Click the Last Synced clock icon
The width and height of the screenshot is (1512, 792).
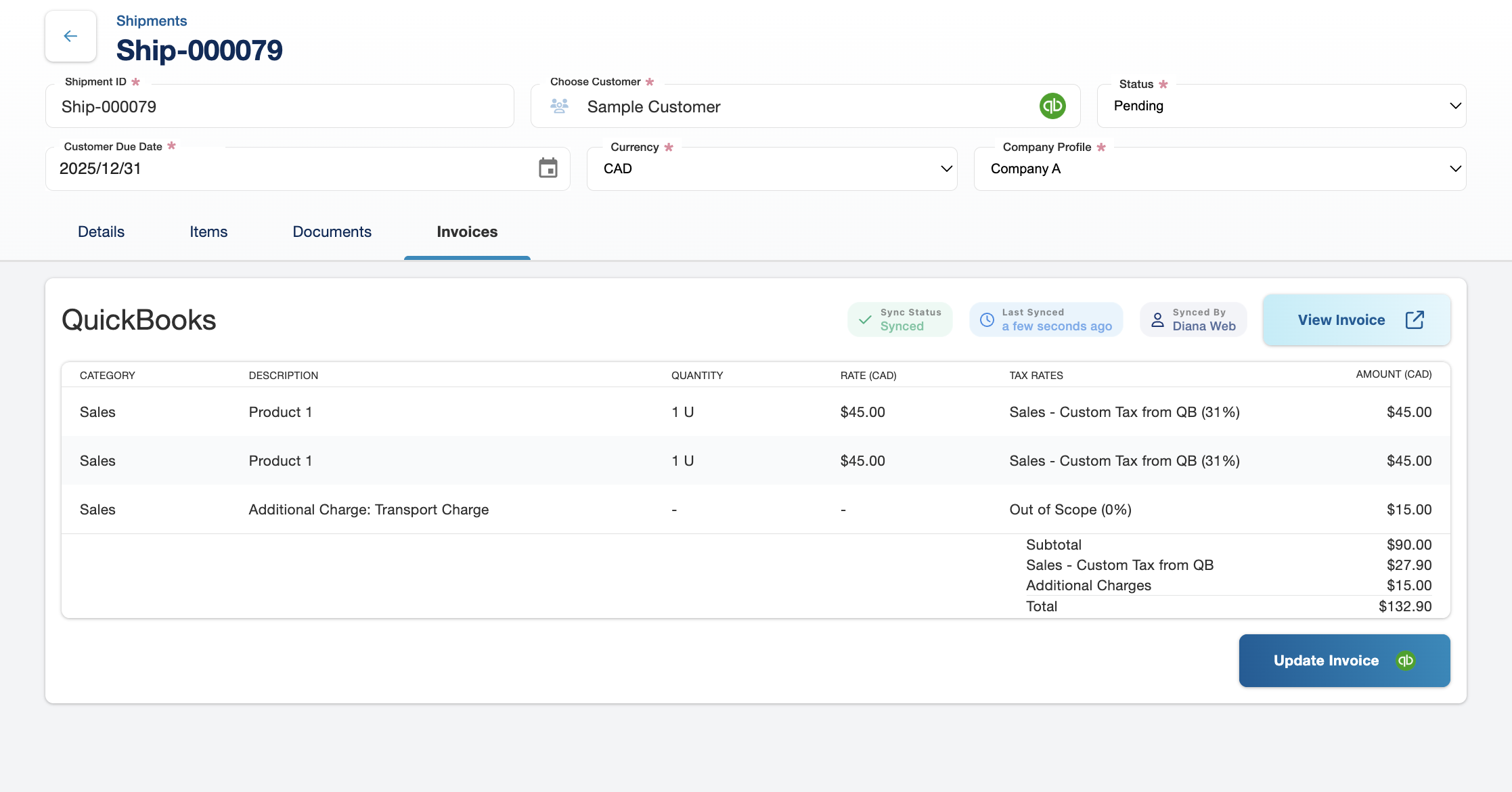(987, 320)
